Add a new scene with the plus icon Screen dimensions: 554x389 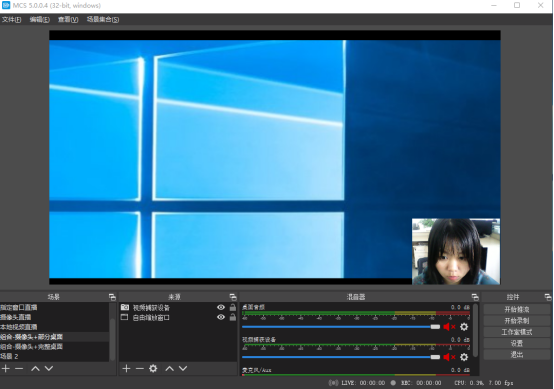pyautogui.click(x=6, y=369)
